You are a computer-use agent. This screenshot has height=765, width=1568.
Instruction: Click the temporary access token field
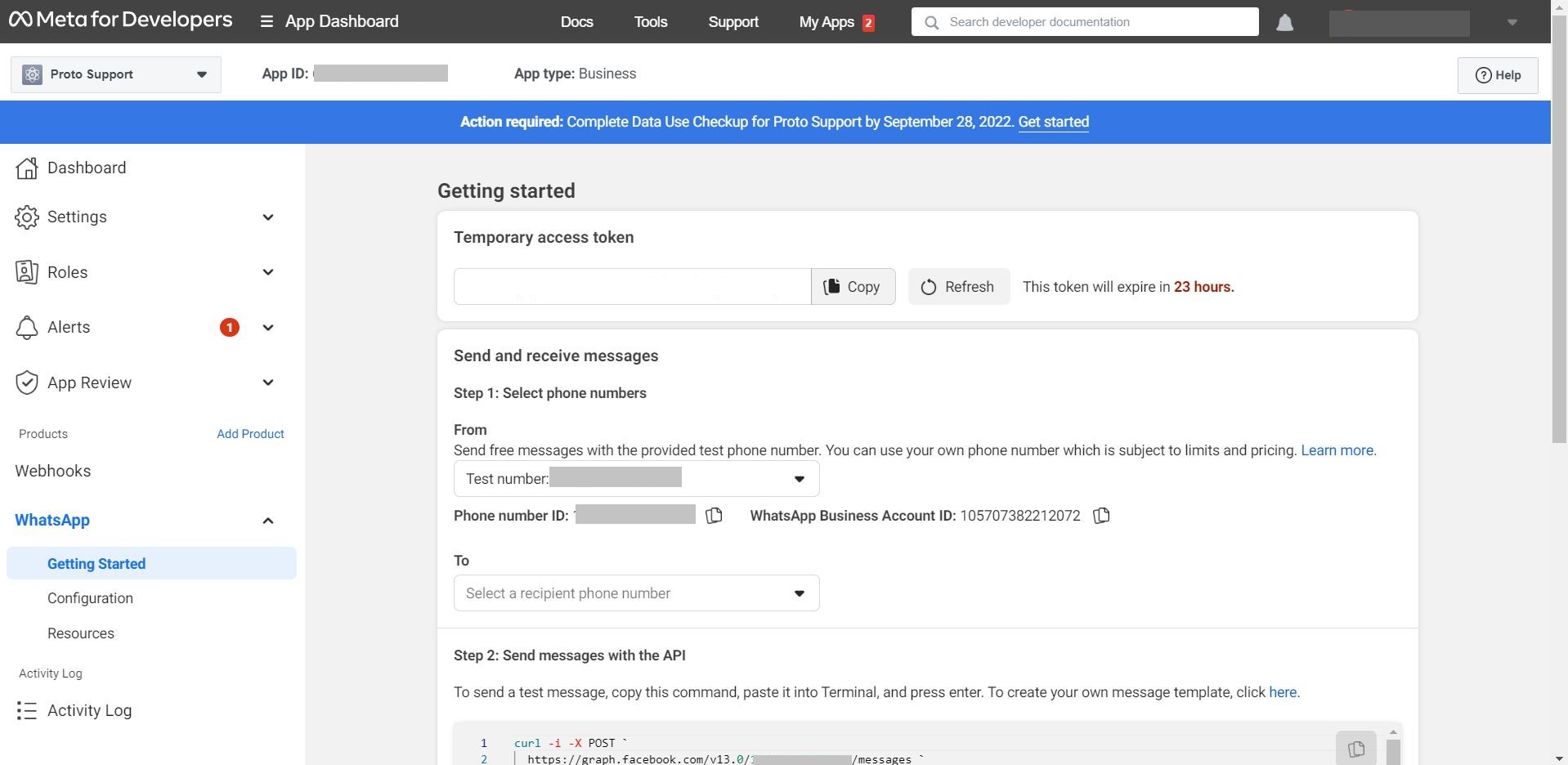pos(632,287)
